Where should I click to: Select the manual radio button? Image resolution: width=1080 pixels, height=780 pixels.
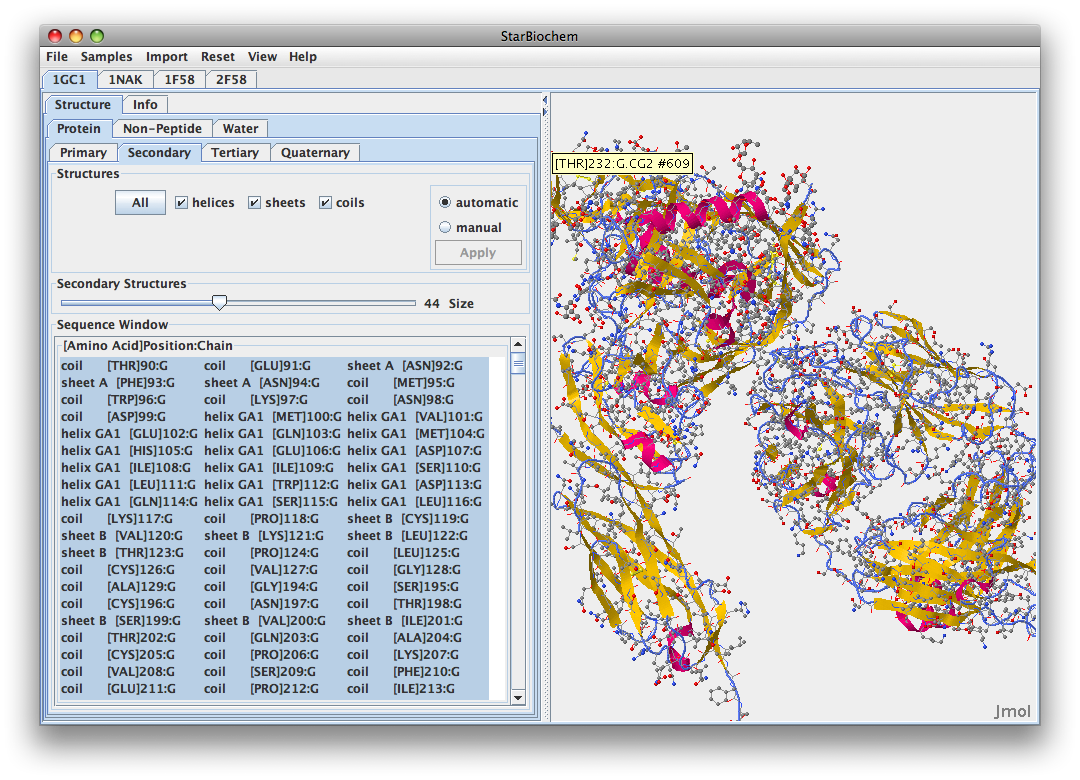click(446, 228)
